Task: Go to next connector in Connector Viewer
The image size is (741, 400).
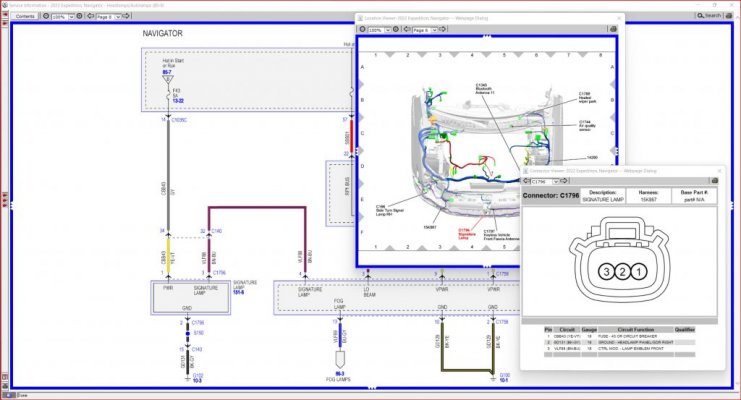Action: tap(564, 181)
